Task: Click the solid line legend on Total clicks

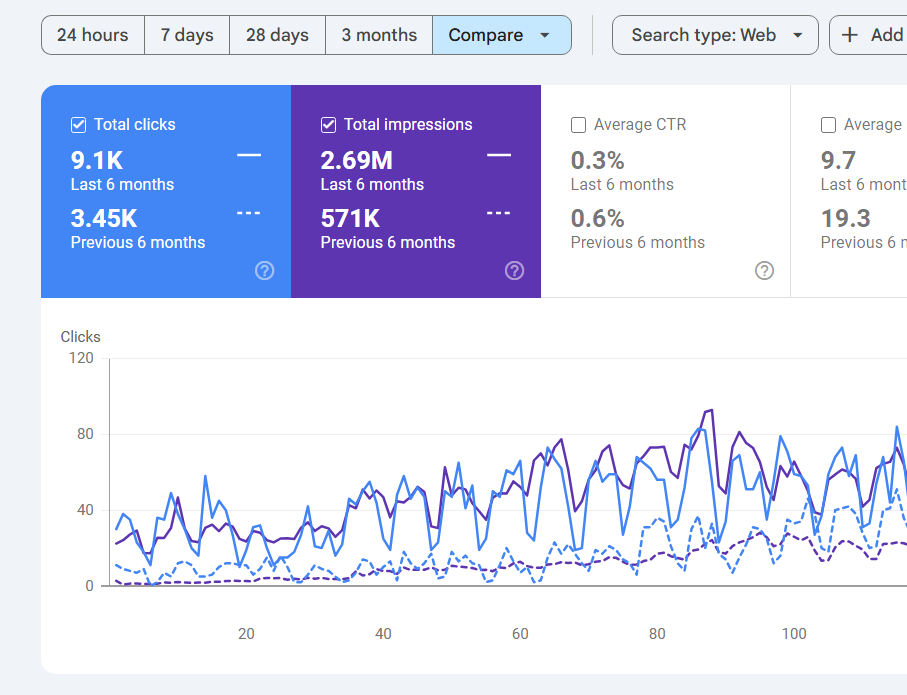Action: (249, 155)
